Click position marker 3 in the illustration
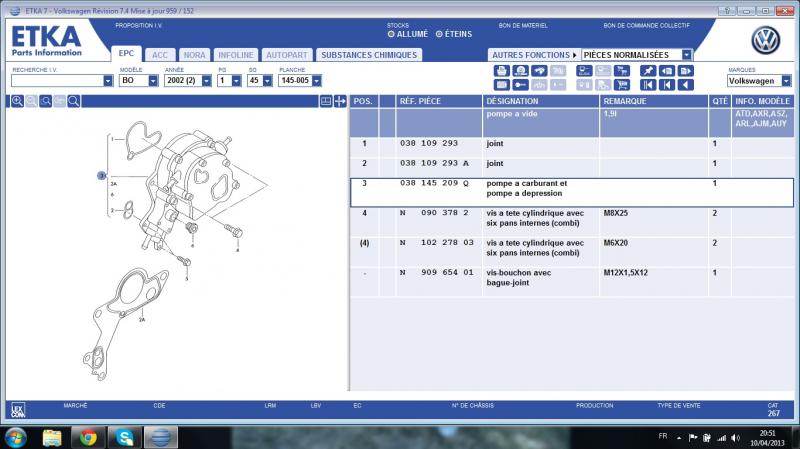Screen dimensions: 800x449 101,176
